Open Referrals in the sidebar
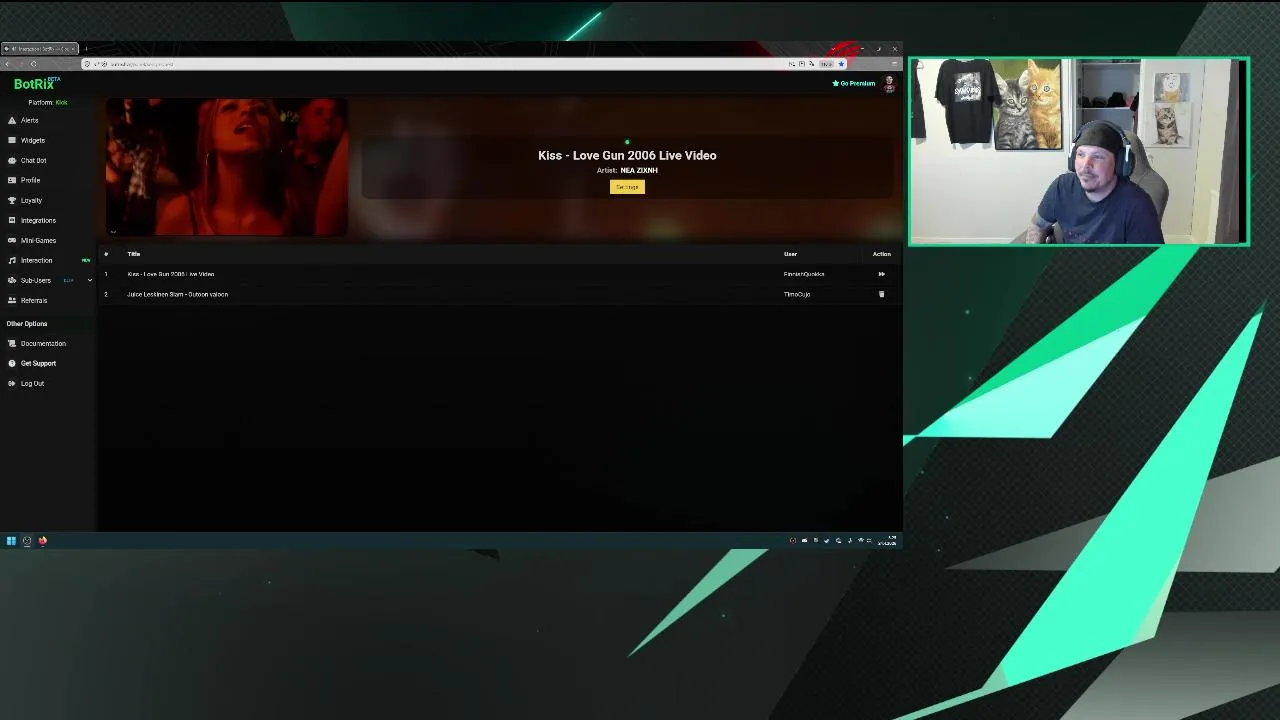The height and width of the screenshot is (720, 1280). (x=33, y=300)
